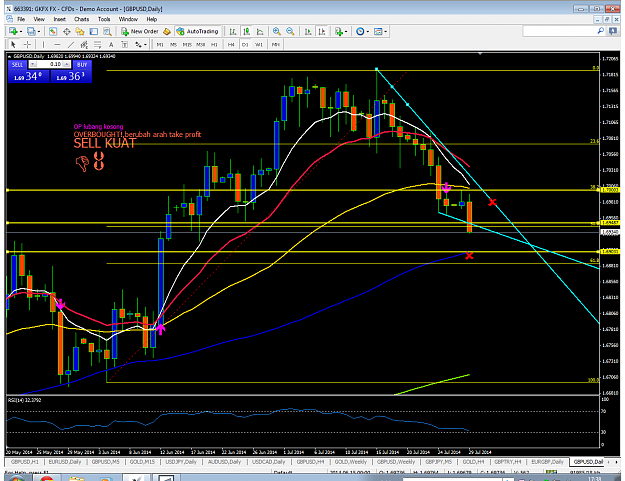625x481 pixels.
Task: Increase lot volume with right stepper arrow
Action: (x=67, y=65)
